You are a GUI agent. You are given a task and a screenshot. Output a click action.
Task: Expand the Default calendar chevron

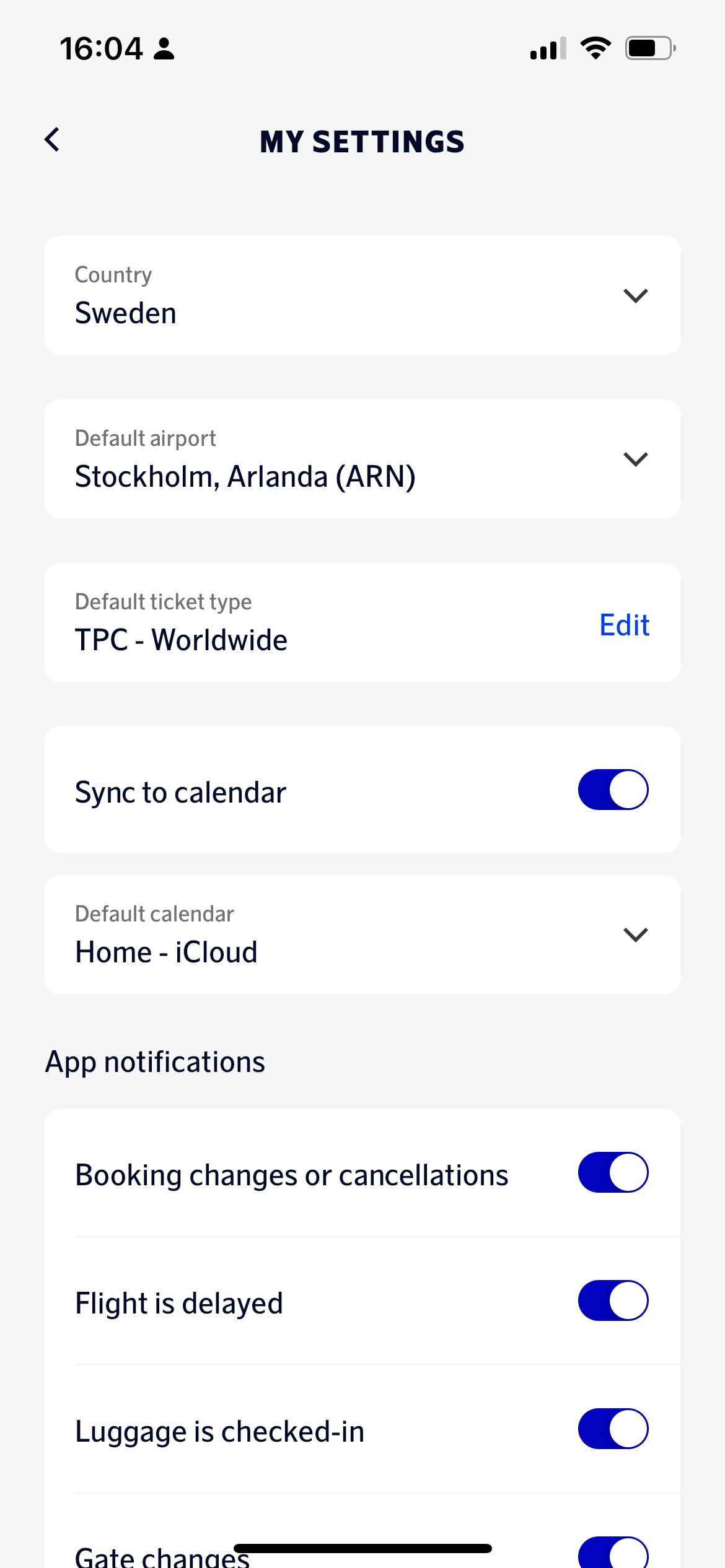tap(635, 934)
